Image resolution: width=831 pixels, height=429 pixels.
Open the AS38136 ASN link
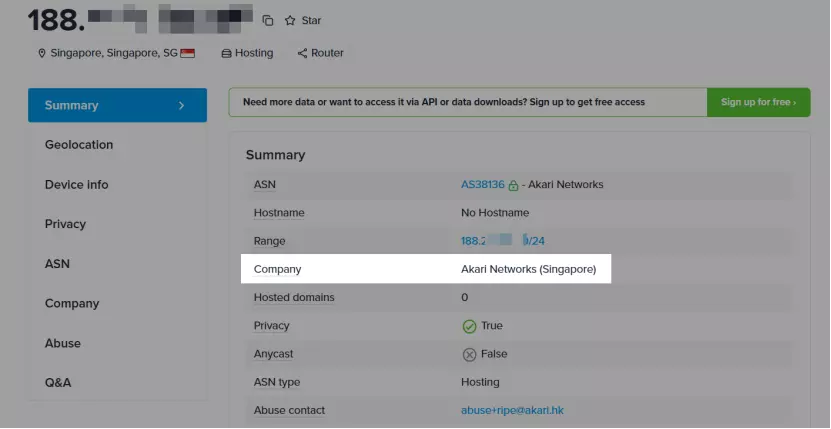pyautogui.click(x=482, y=185)
